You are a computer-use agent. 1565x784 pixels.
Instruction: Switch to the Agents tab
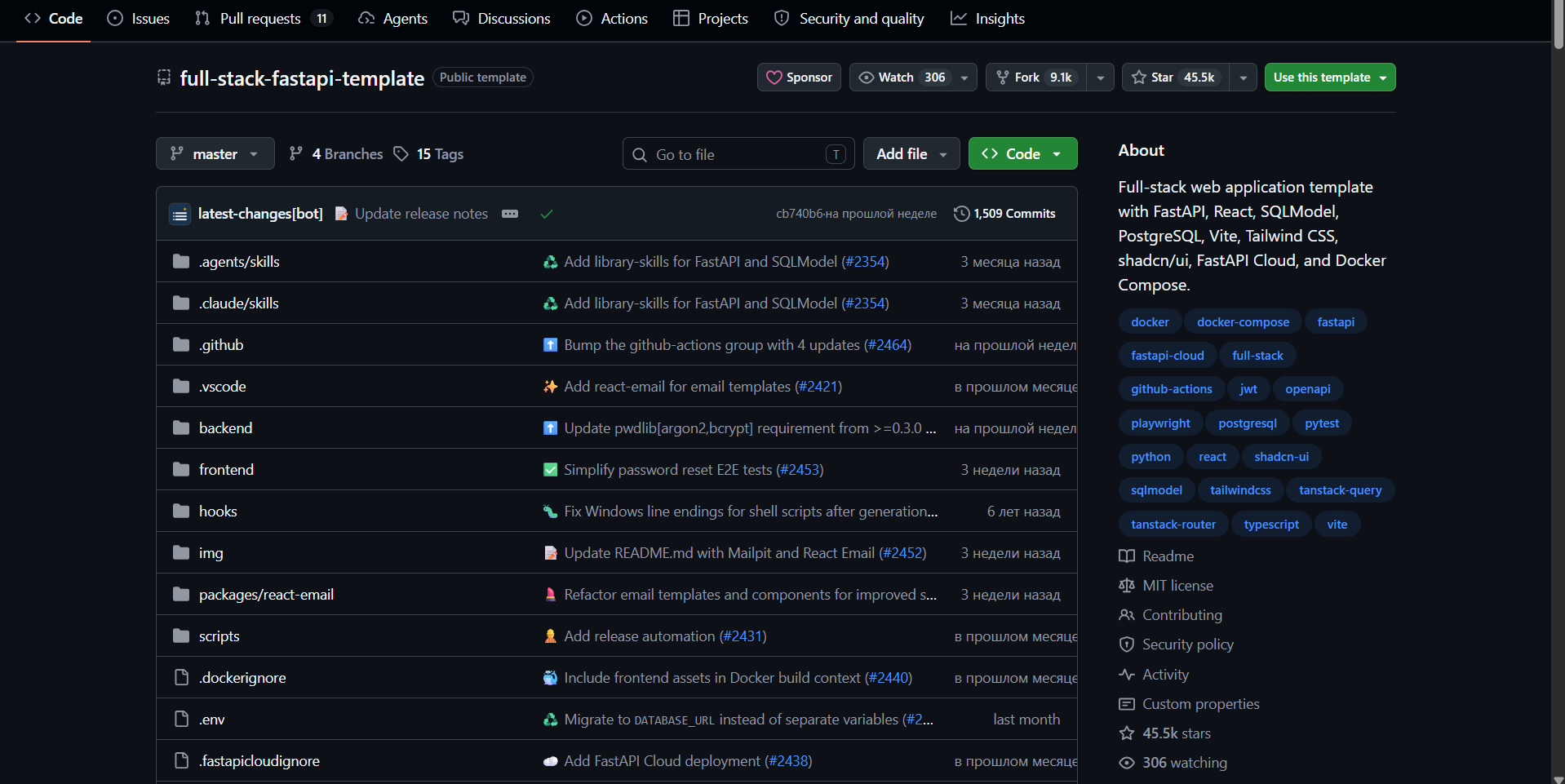pos(392,18)
